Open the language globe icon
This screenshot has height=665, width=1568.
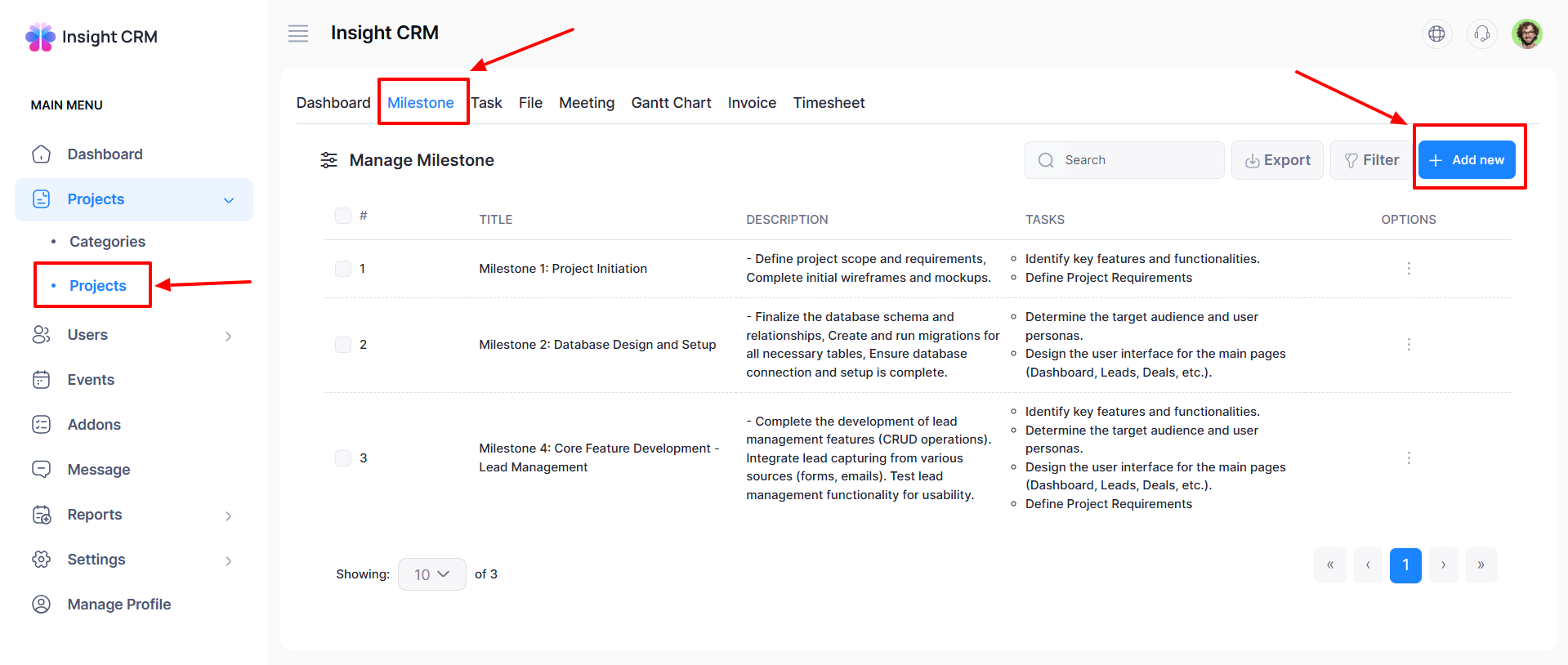coord(1436,33)
